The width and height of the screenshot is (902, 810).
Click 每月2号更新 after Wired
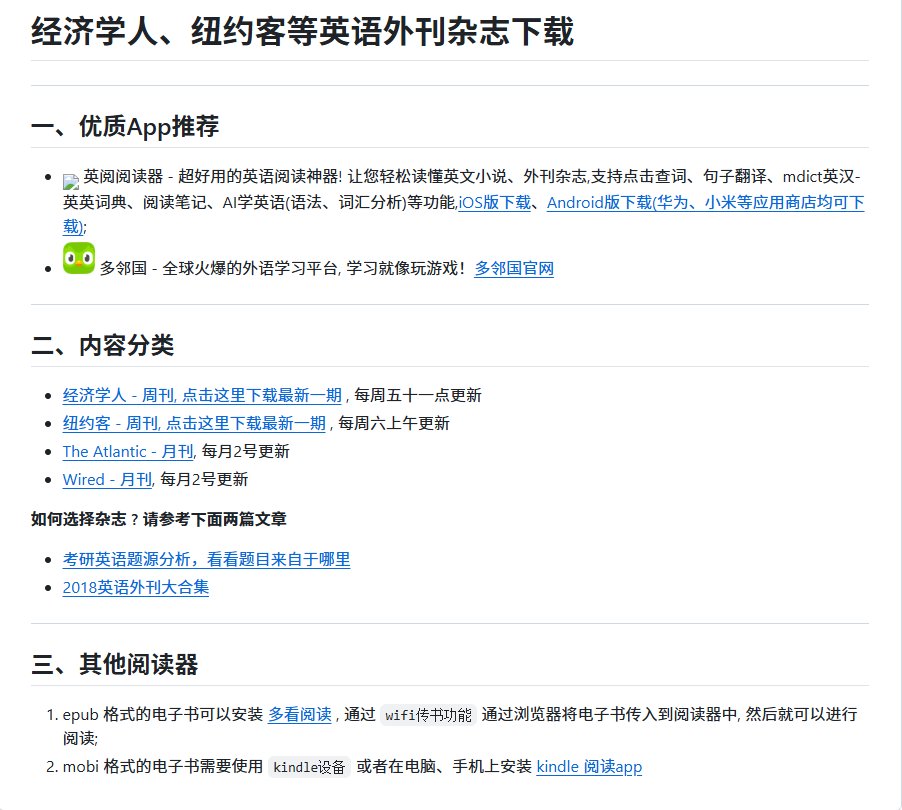[204, 480]
